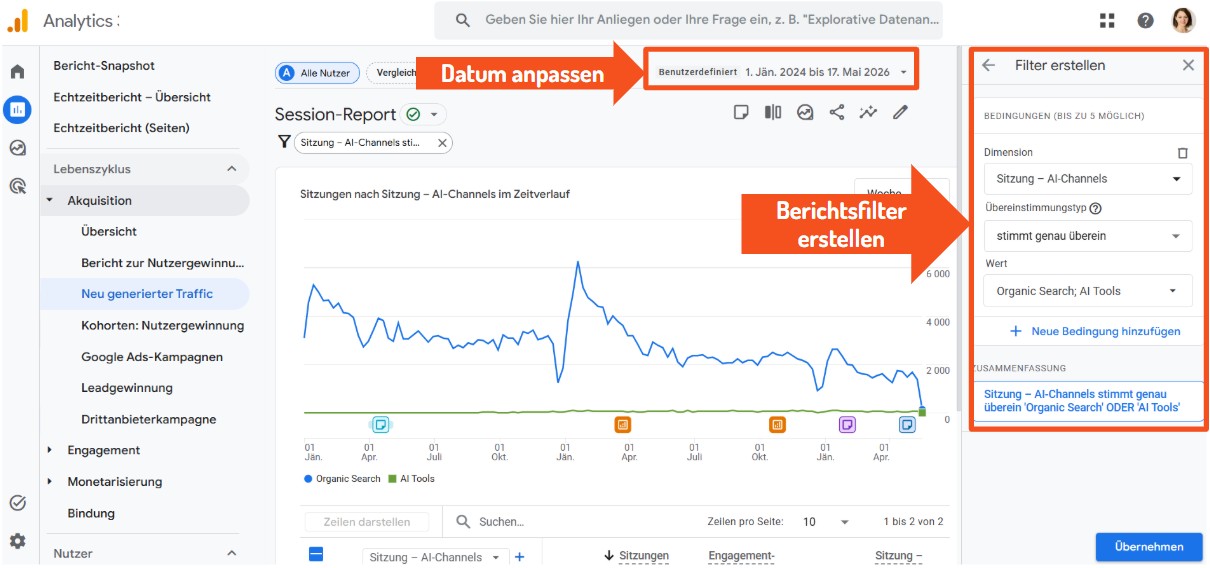Select Neu generierter Traffic
Image resolution: width=1210 pixels, height=568 pixels.
pyautogui.click(x=147, y=294)
